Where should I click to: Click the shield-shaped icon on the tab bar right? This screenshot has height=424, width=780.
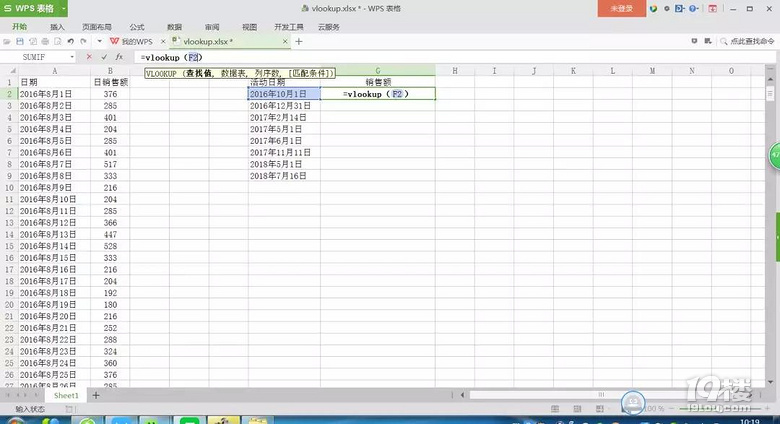[x=694, y=41]
